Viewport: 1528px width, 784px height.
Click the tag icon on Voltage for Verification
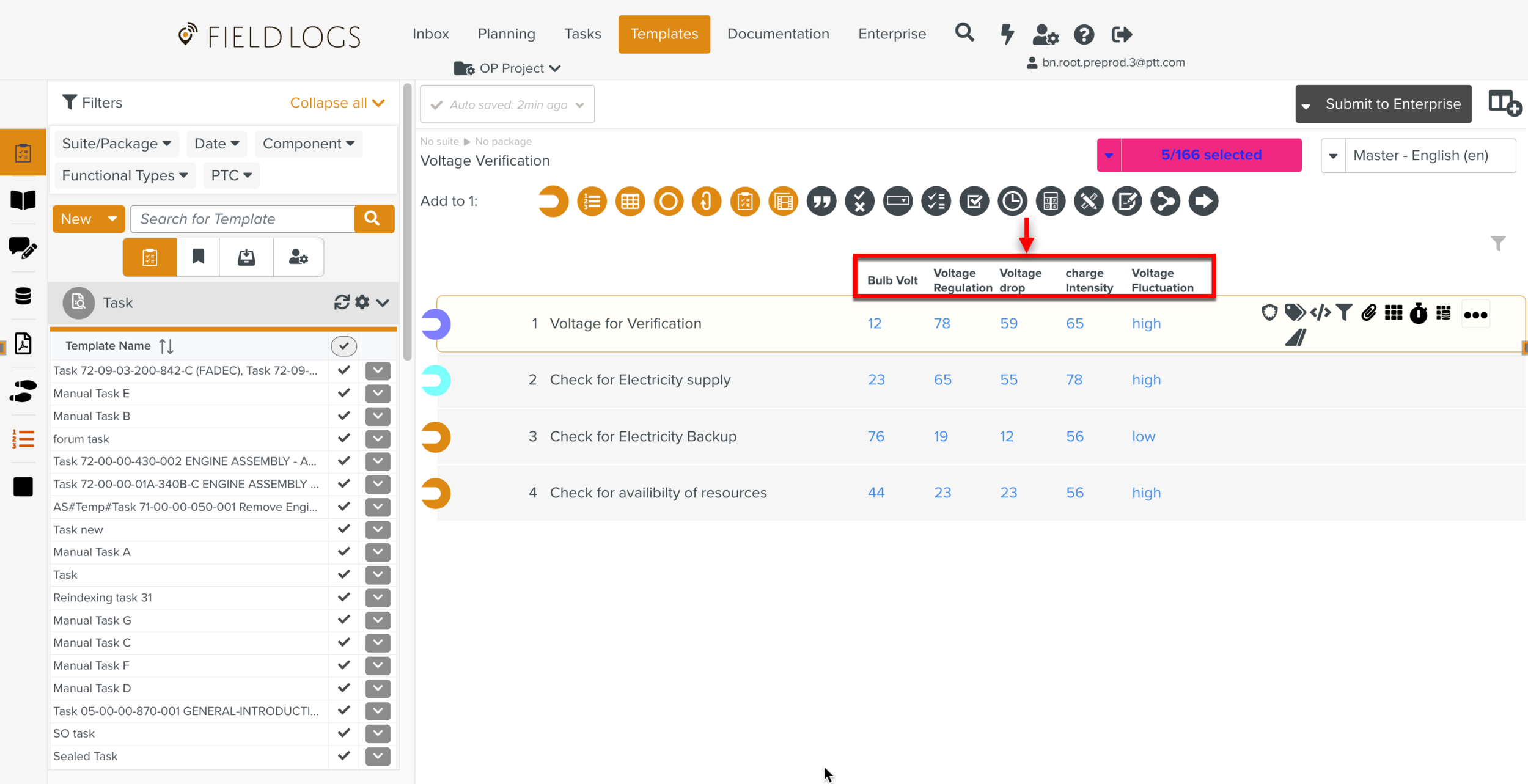click(1294, 313)
